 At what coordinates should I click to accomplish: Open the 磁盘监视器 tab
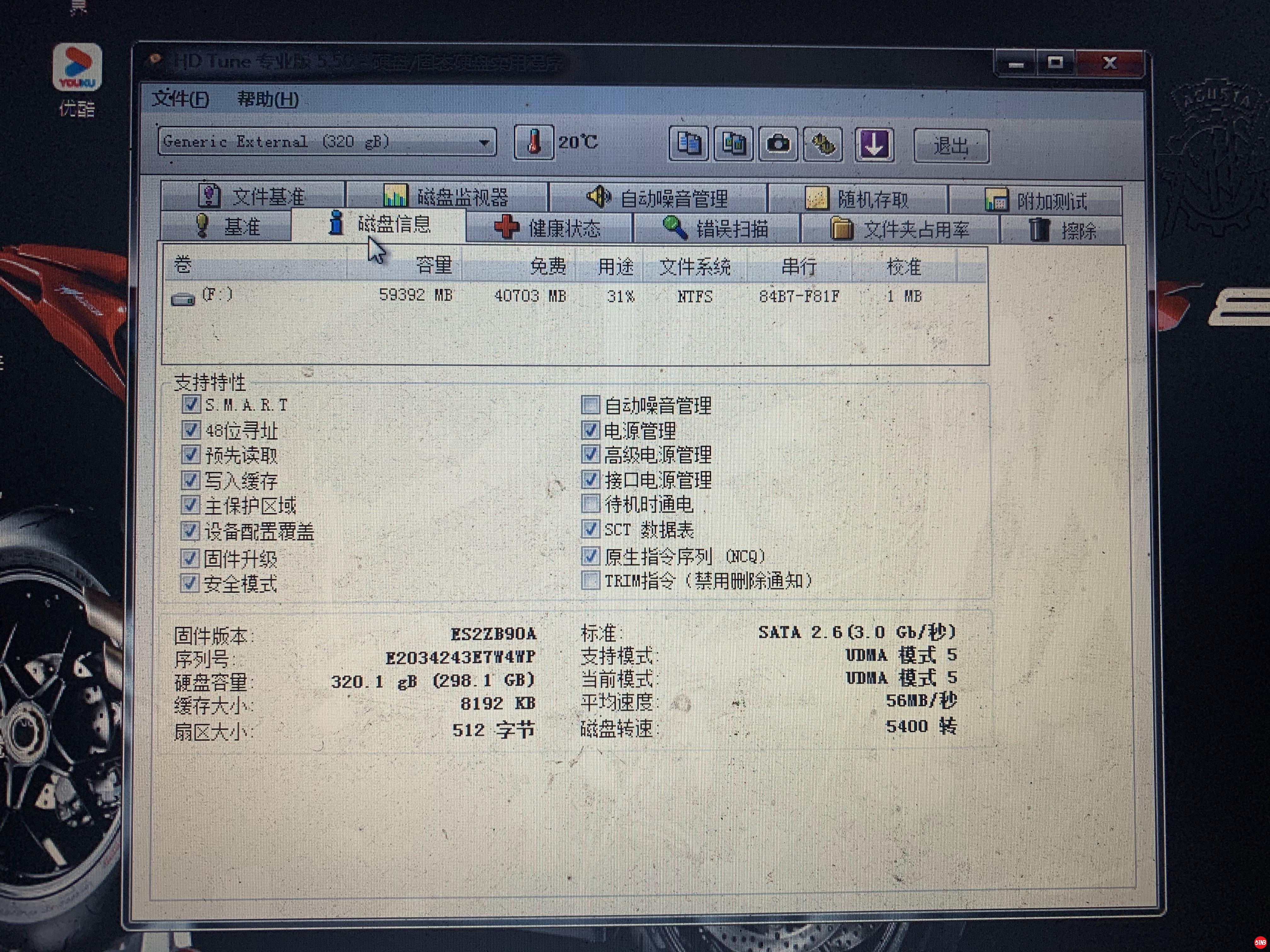447,197
